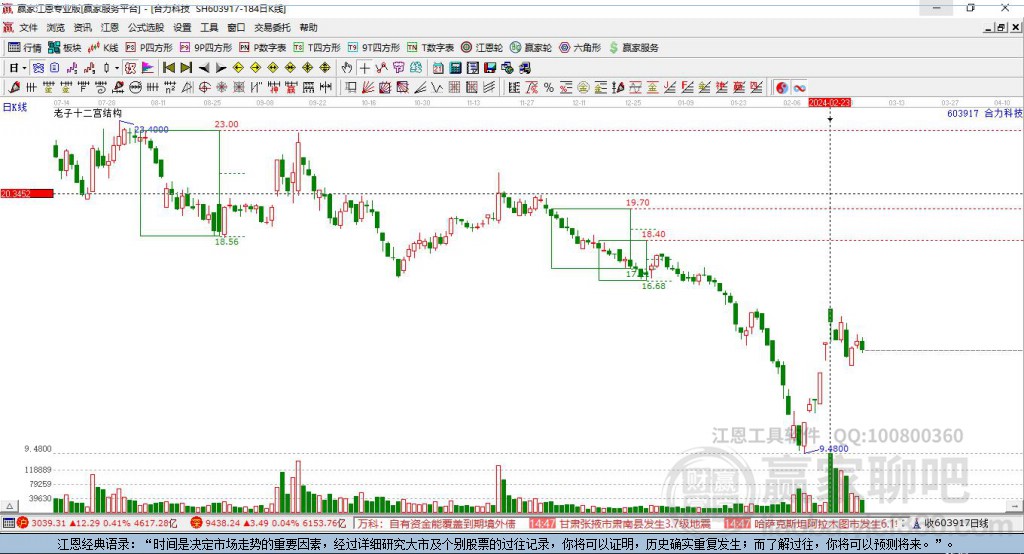Select the red target circle tool

click(204, 88)
